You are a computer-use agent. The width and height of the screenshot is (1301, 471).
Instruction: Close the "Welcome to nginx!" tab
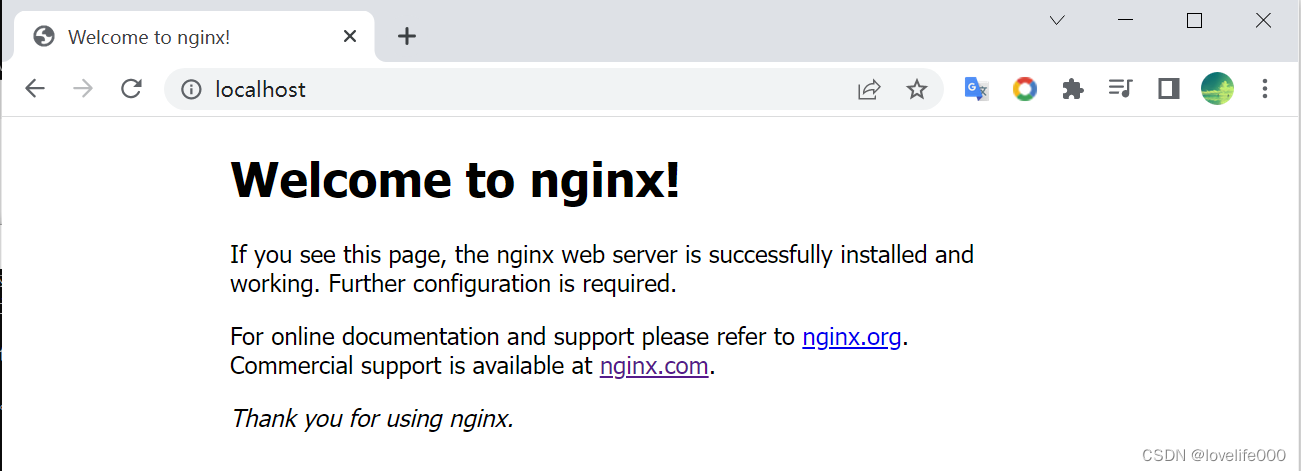click(350, 37)
